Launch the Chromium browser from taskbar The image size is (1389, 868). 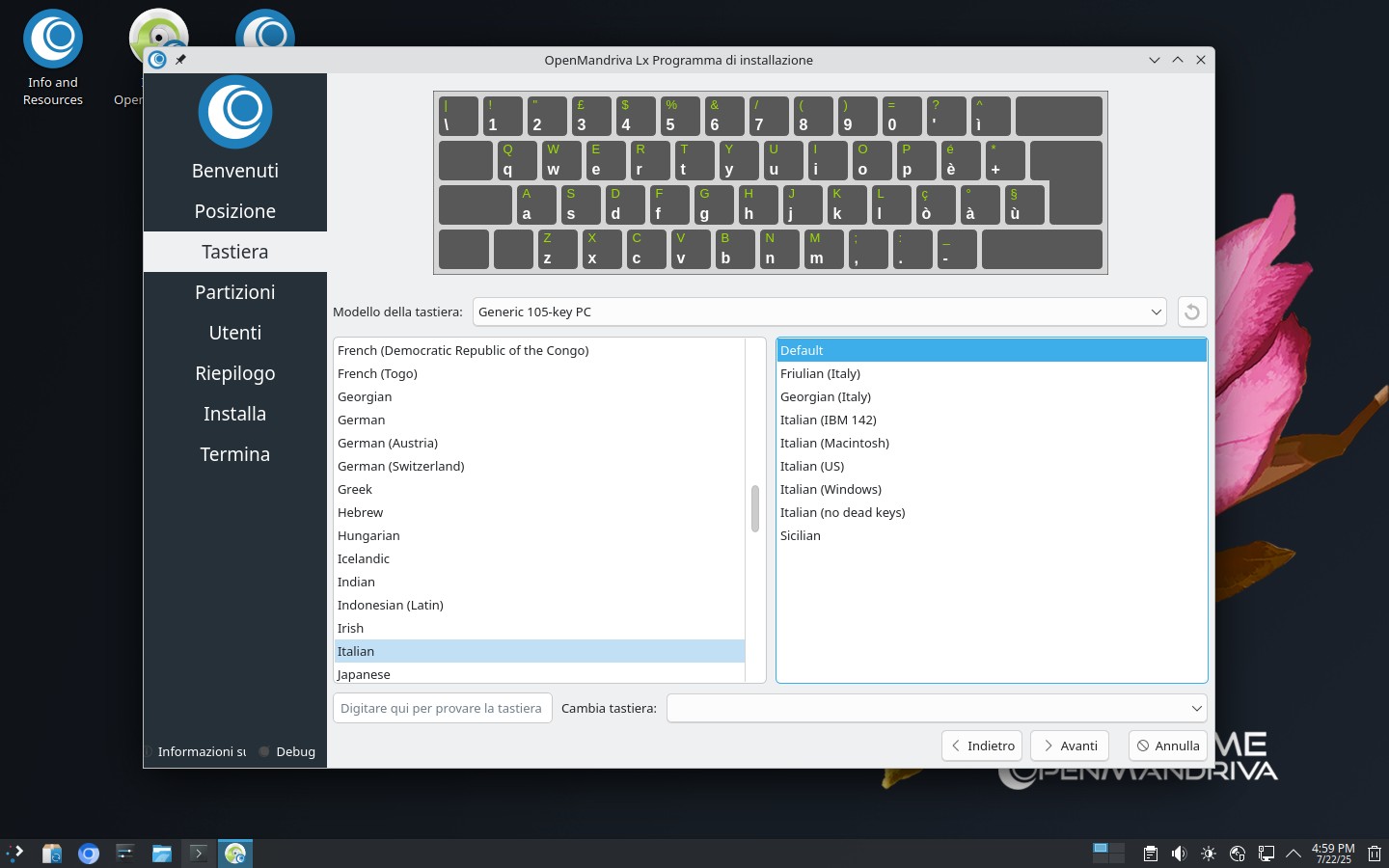[x=89, y=854]
